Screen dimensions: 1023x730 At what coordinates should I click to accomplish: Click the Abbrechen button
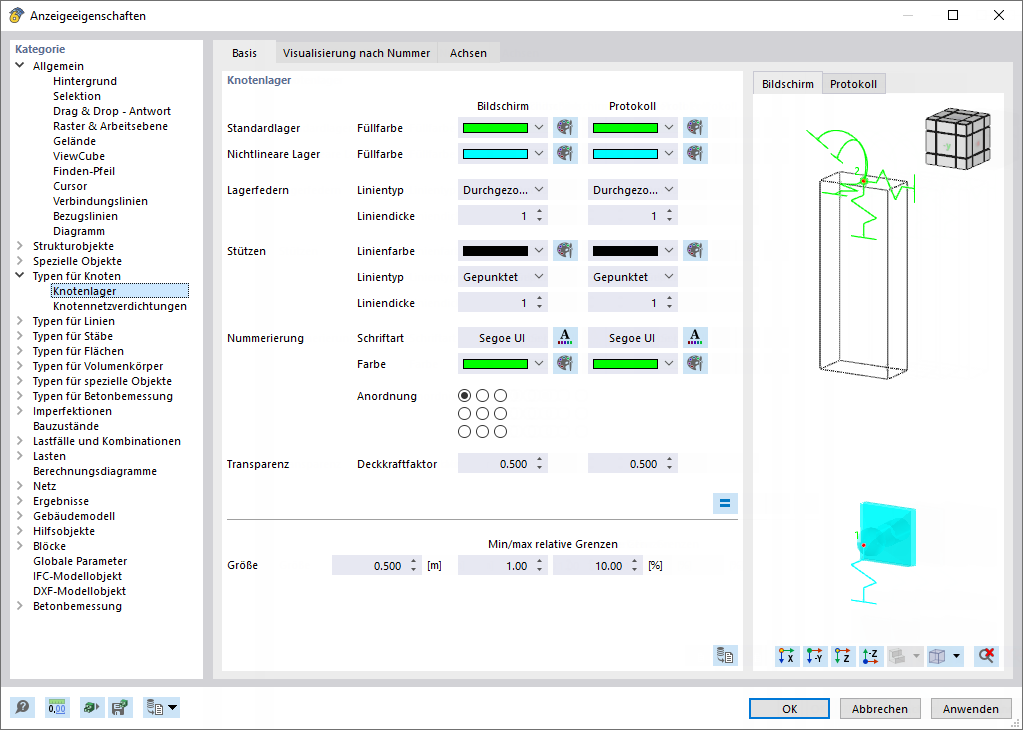(x=879, y=708)
